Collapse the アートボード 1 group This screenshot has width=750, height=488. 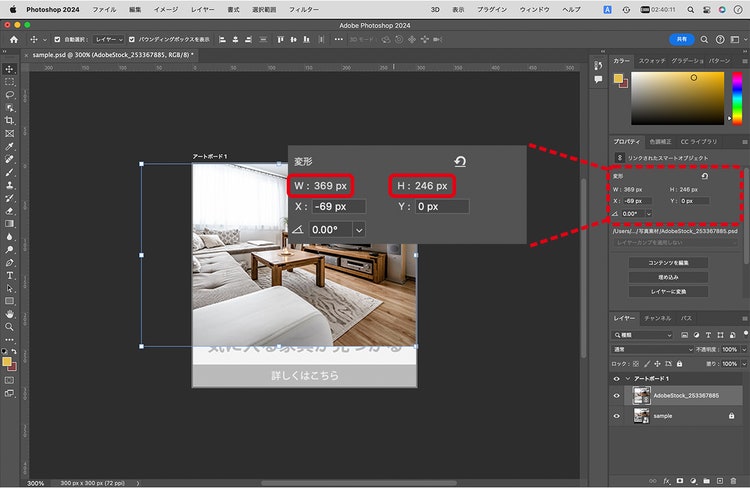tap(628, 379)
